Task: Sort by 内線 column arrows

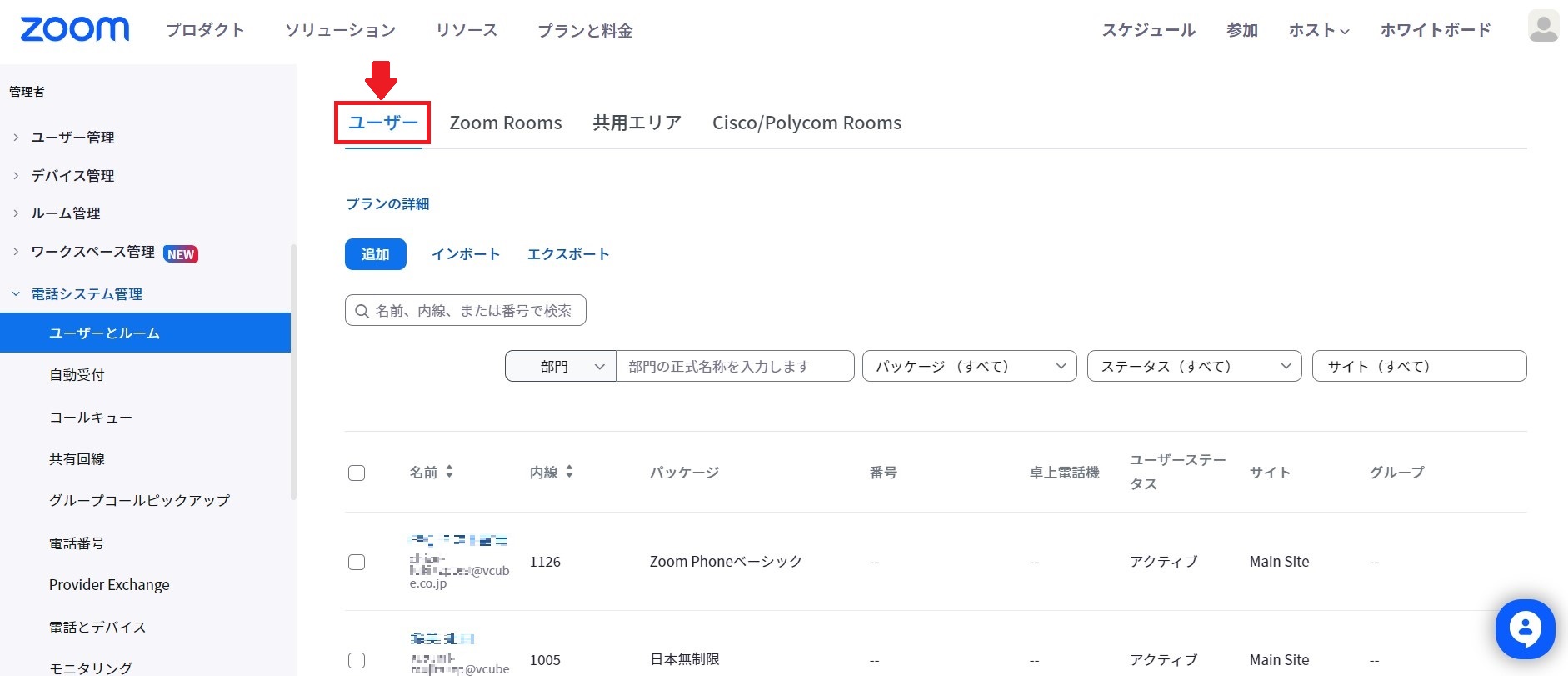Action: 569,472
